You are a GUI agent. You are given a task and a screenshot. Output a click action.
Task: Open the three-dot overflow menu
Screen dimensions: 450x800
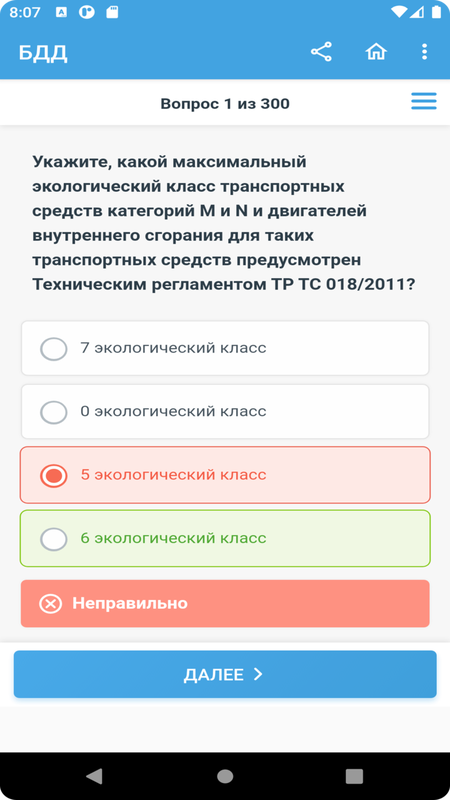424,52
